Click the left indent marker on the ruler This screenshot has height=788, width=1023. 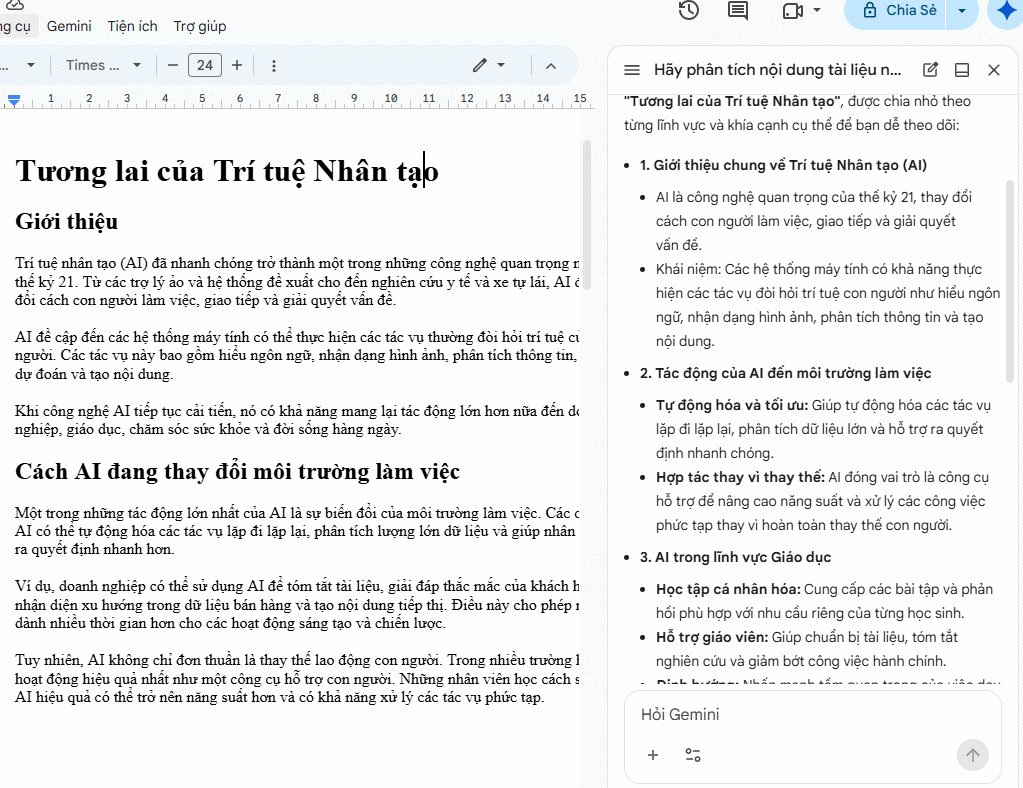pyautogui.click(x=14, y=100)
